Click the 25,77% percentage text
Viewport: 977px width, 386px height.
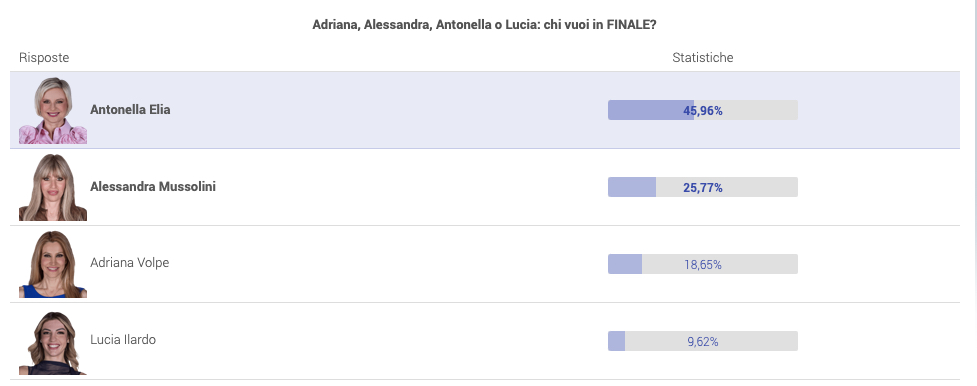[x=703, y=188]
